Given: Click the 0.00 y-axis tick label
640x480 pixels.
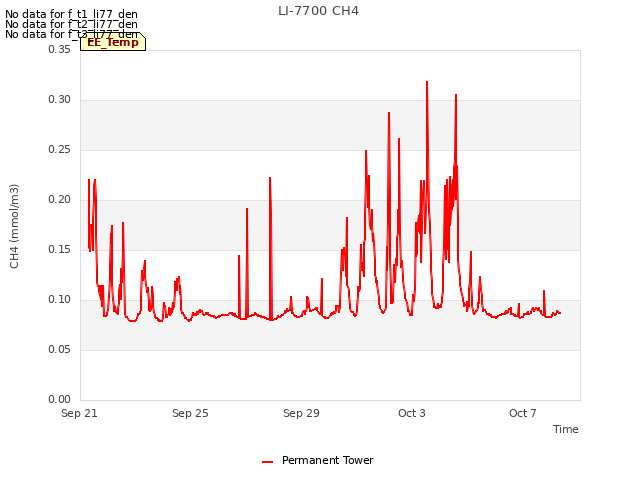Looking at the screenshot, I should click(x=59, y=399).
